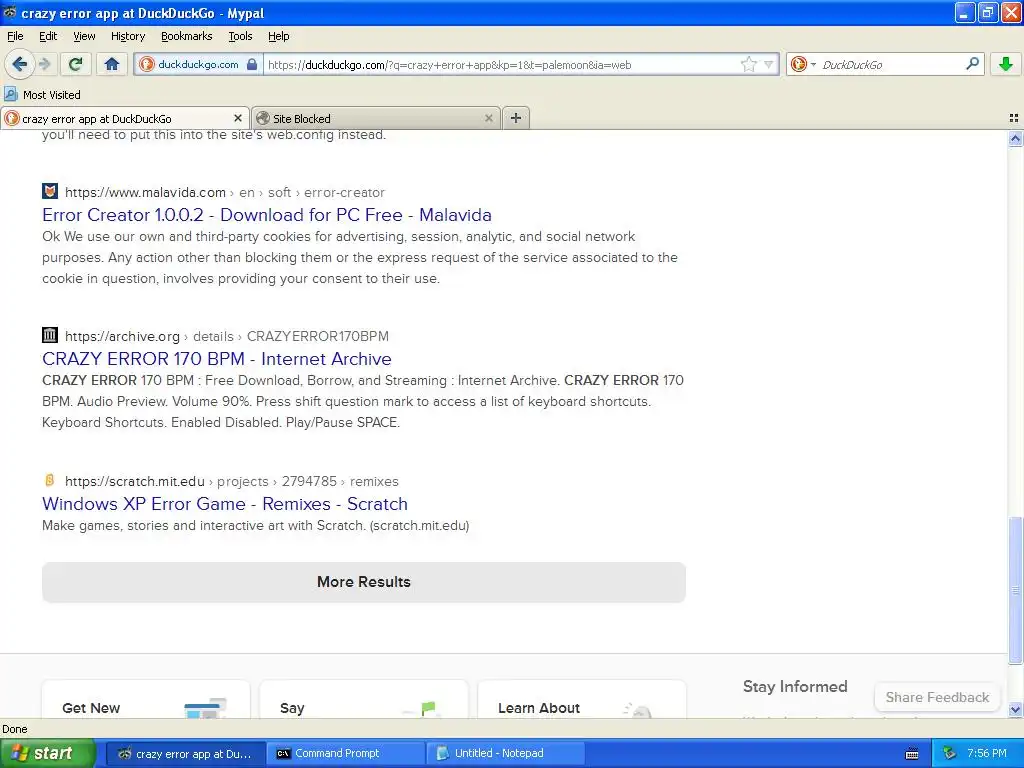This screenshot has width=1024, height=768.
Task: Open a new tab with plus button
Action: pyautogui.click(x=516, y=118)
